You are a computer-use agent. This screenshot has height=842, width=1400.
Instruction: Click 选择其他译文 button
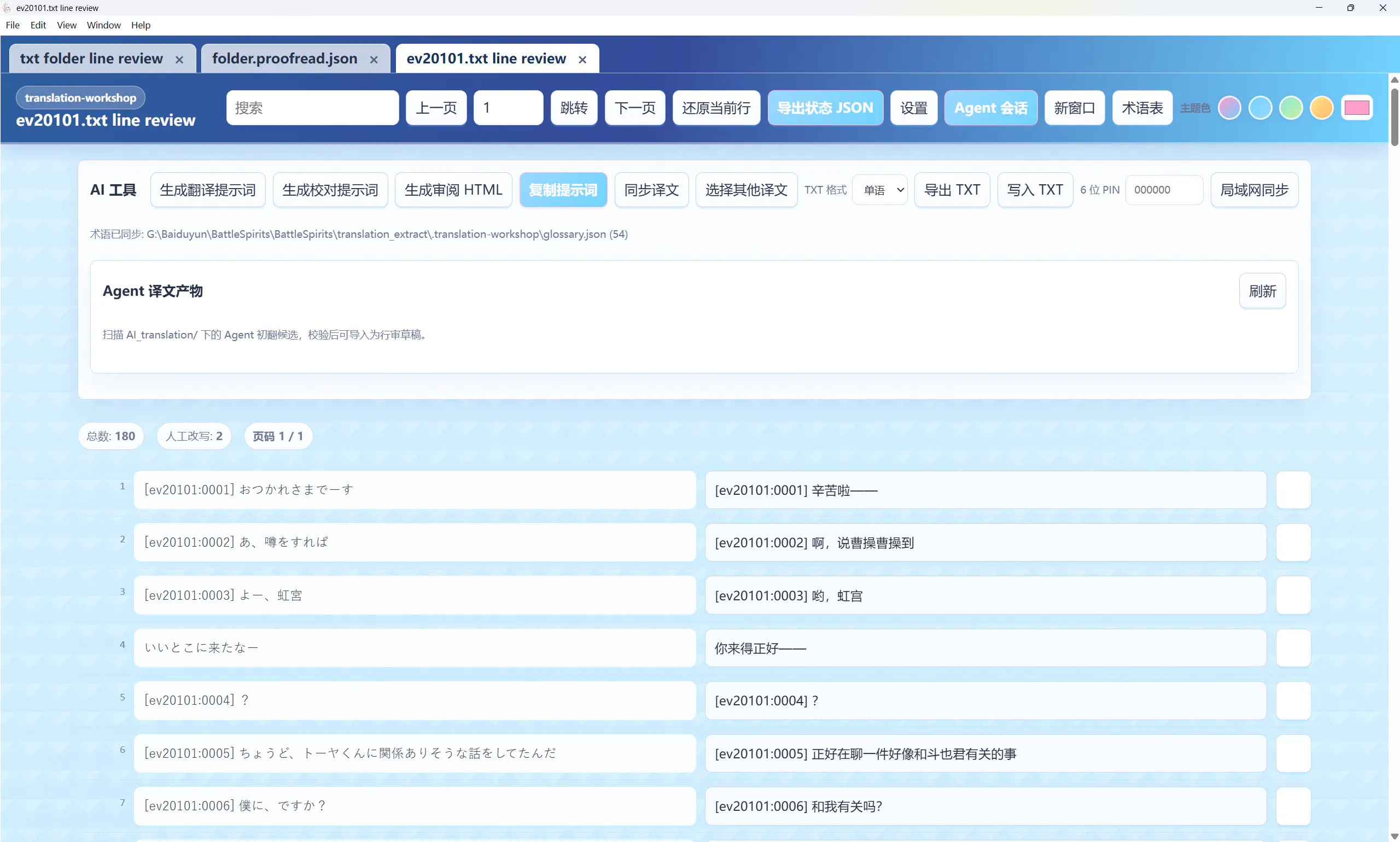[x=746, y=190]
